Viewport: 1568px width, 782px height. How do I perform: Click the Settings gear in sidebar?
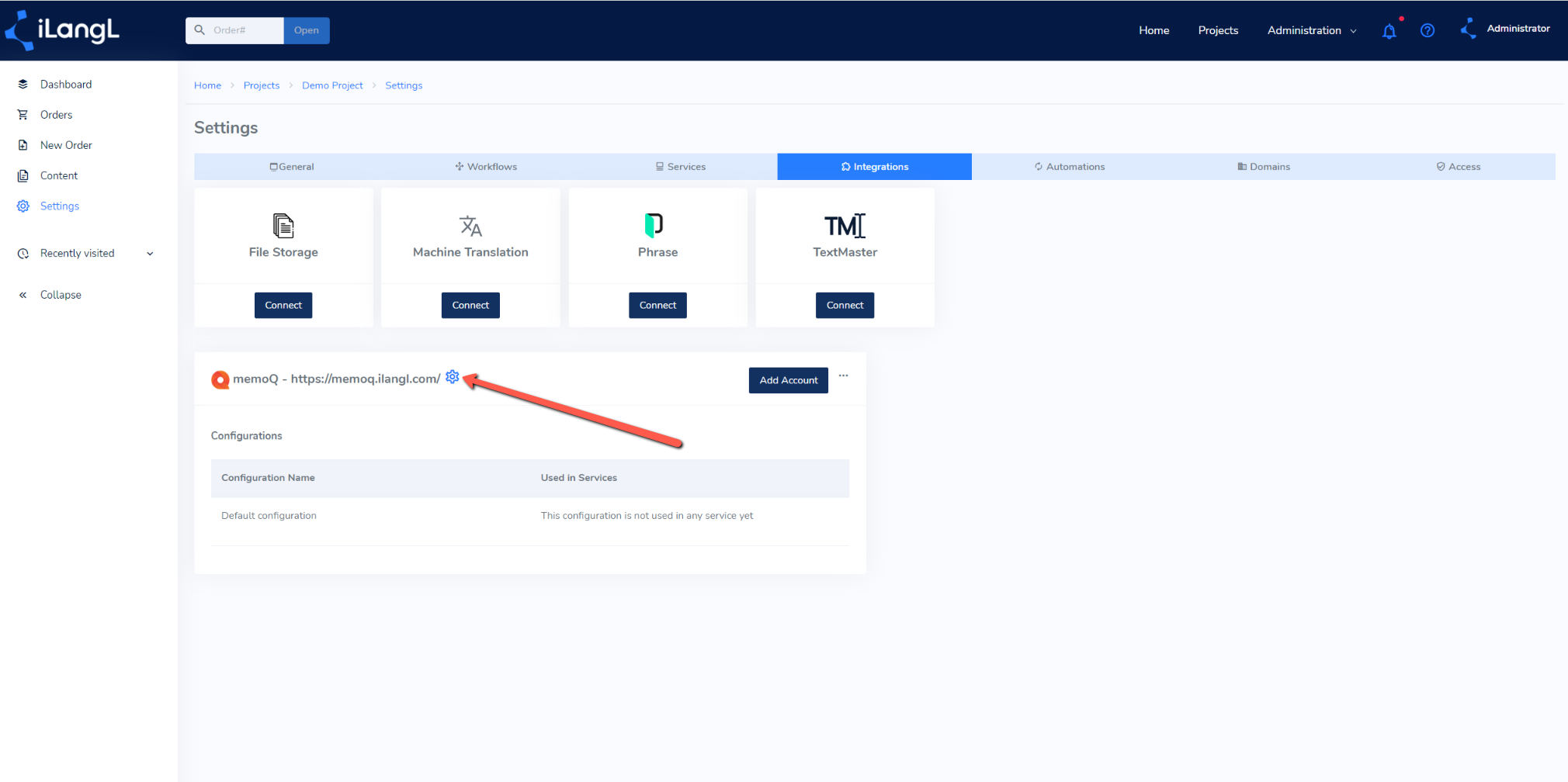(x=23, y=206)
